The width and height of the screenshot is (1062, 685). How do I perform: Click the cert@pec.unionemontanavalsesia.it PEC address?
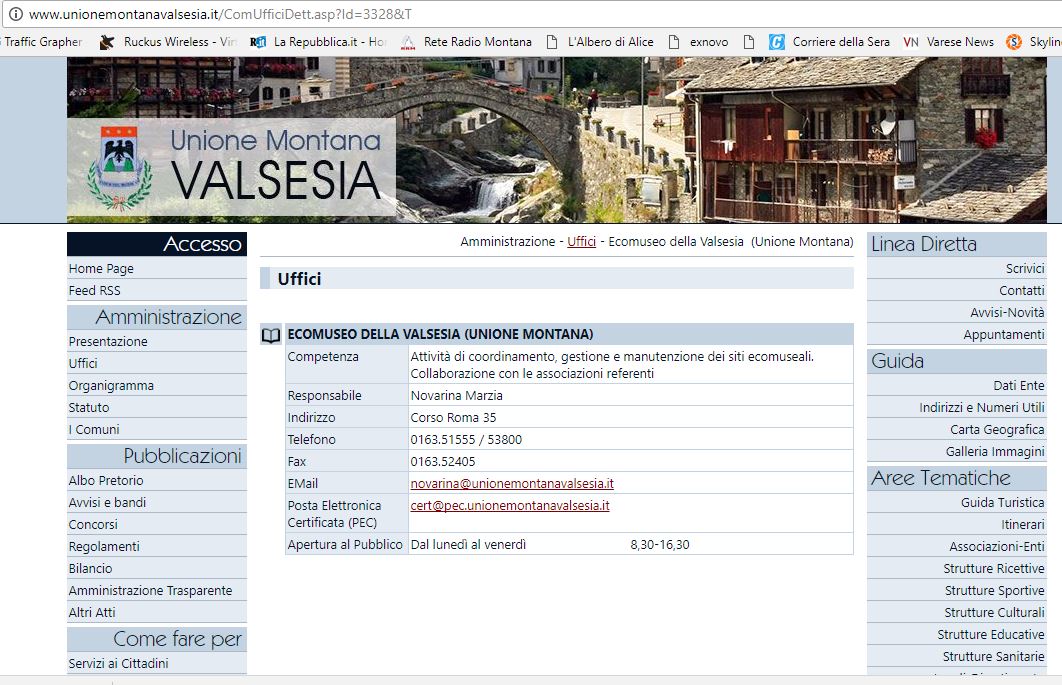point(510,505)
